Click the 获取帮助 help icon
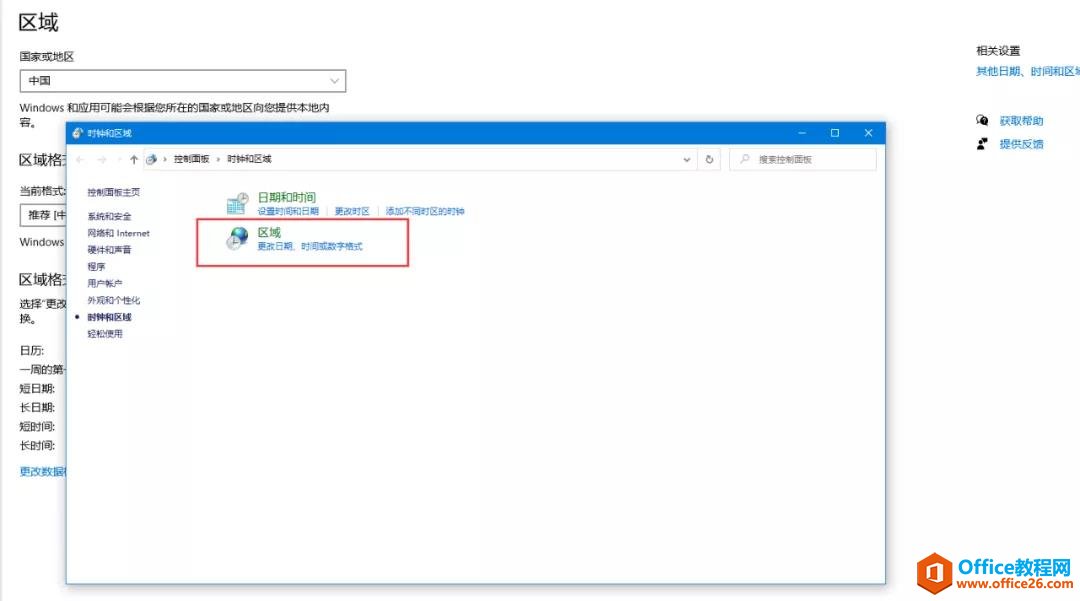 [x=983, y=120]
